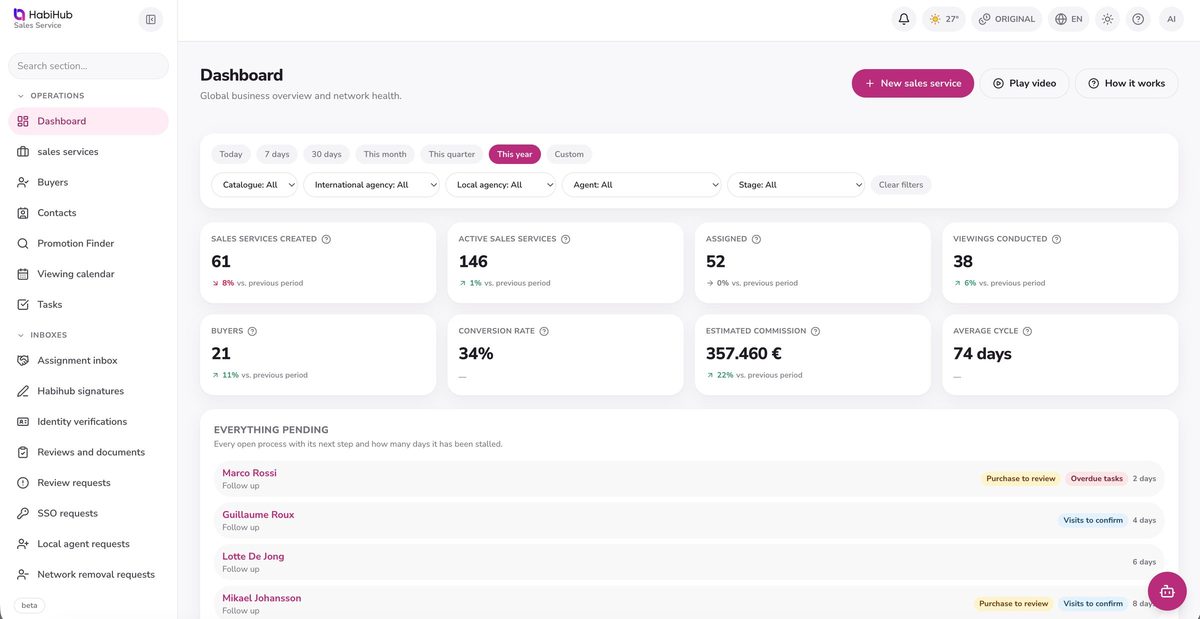Open Promotion Finder
1200x619 pixels.
coord(88,243)
